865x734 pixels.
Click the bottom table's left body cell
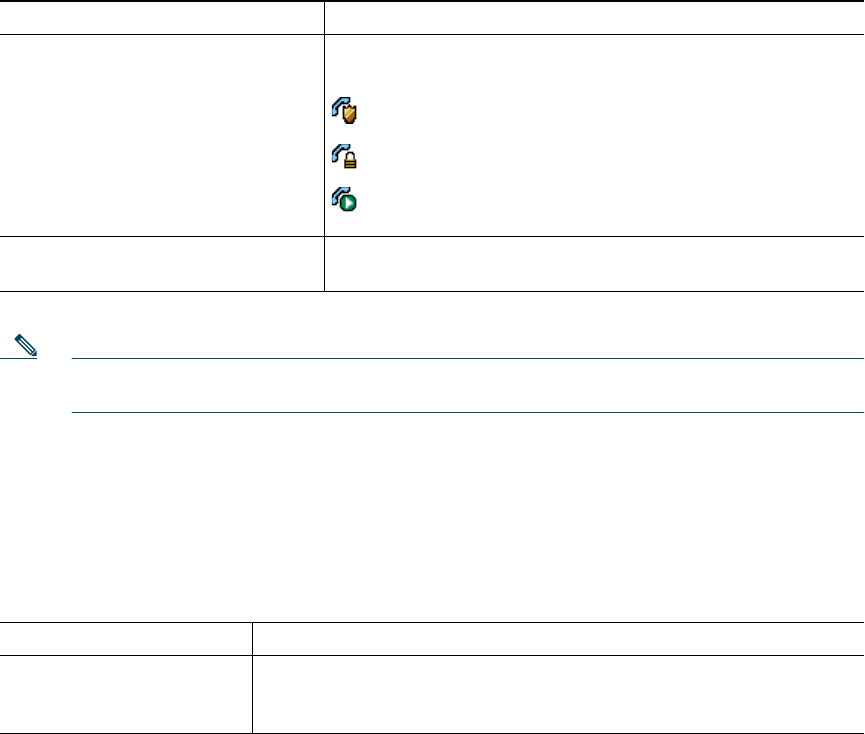(x=125, y=694)
